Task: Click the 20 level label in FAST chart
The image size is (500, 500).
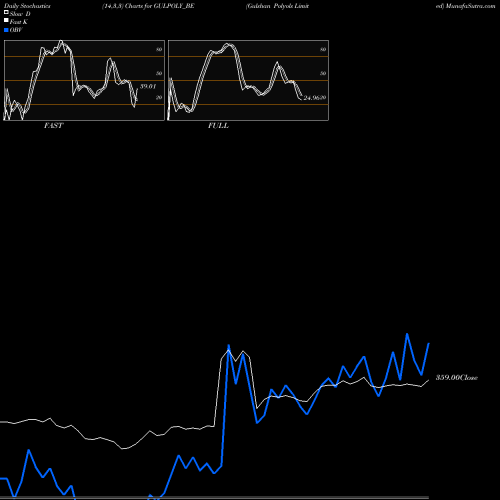Action: 159,97
